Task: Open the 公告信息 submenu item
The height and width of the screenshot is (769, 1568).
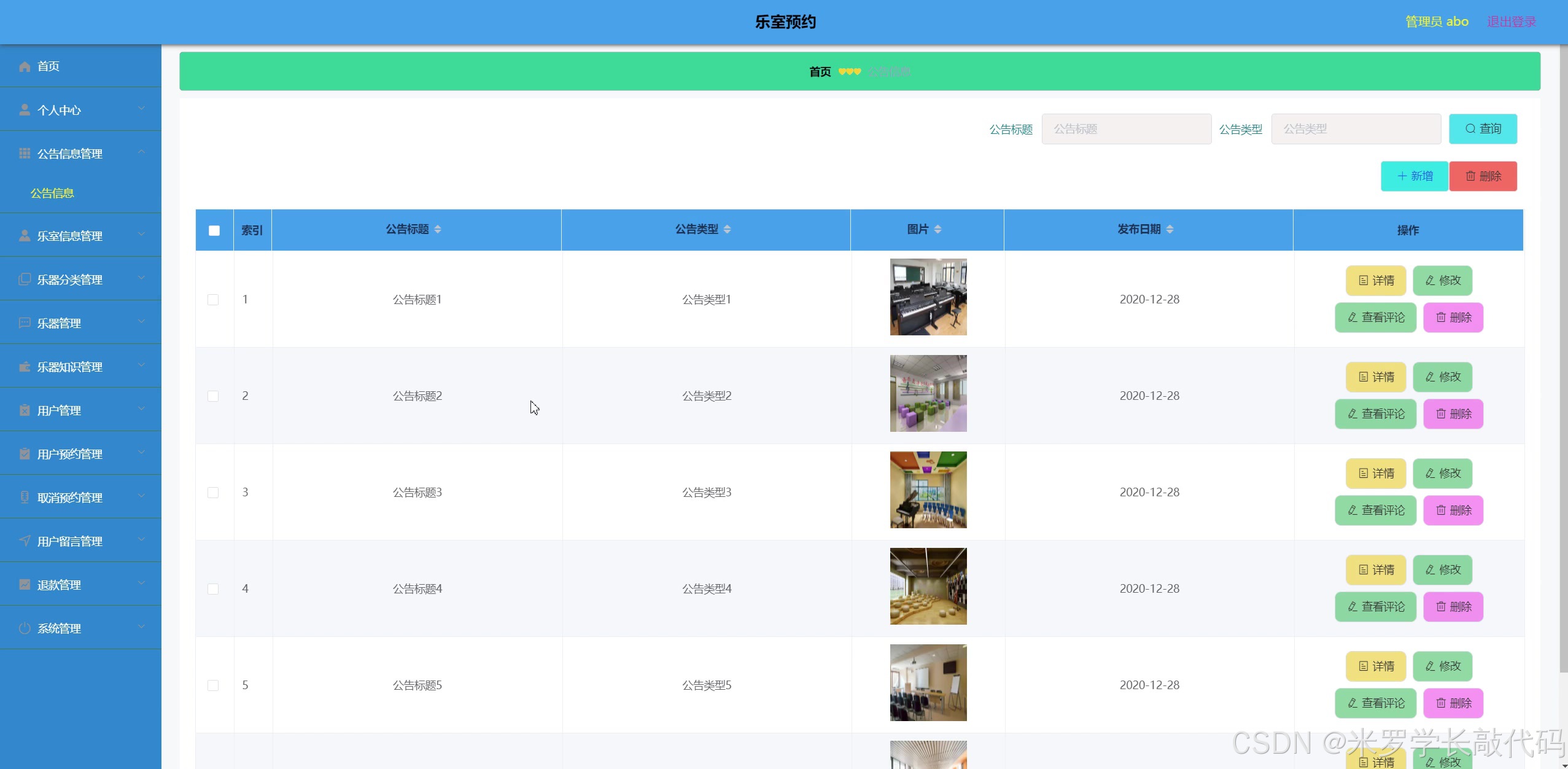Action: [x=52, y=193]
